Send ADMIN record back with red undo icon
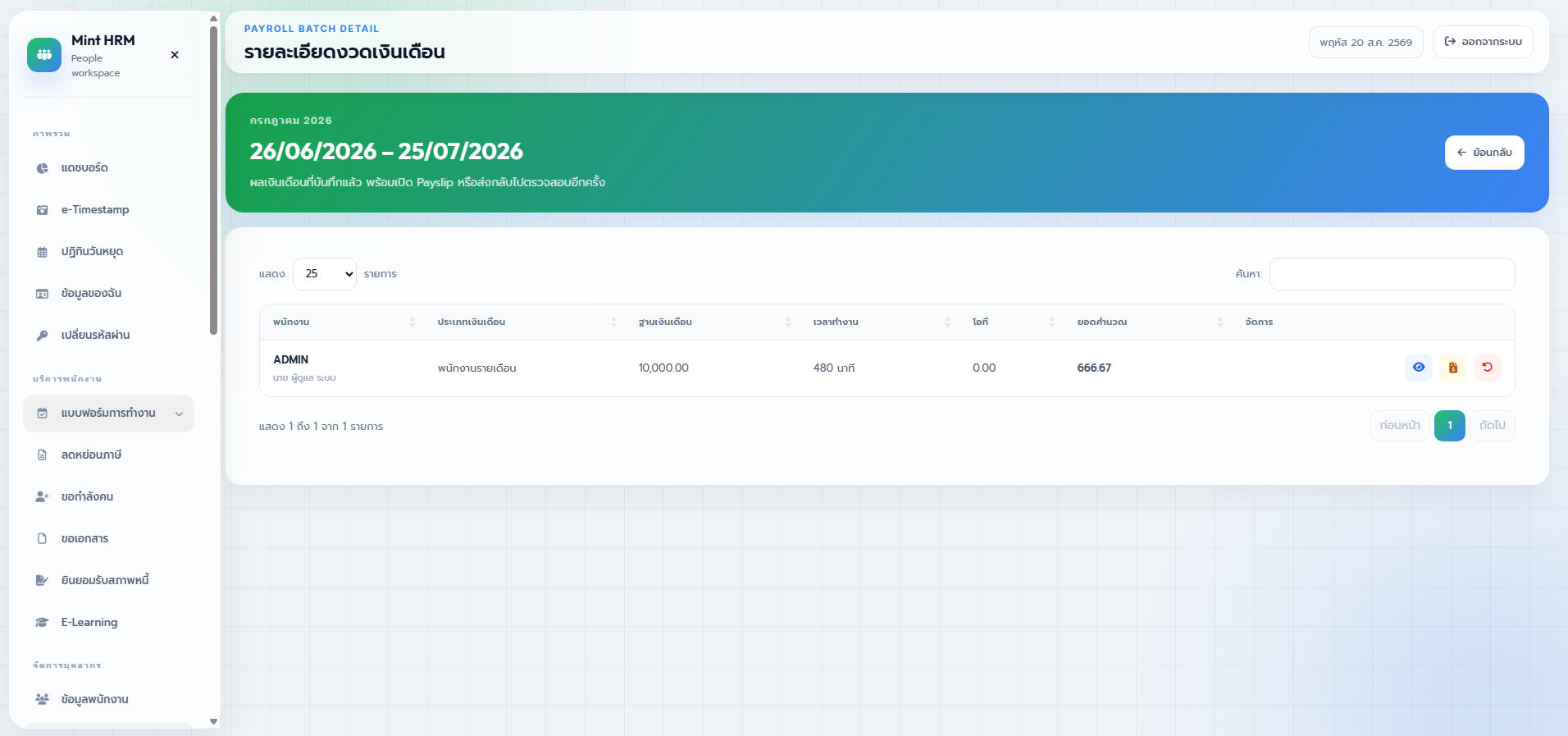Viewport: 1568px width, 736px height. pos(1488,368)
